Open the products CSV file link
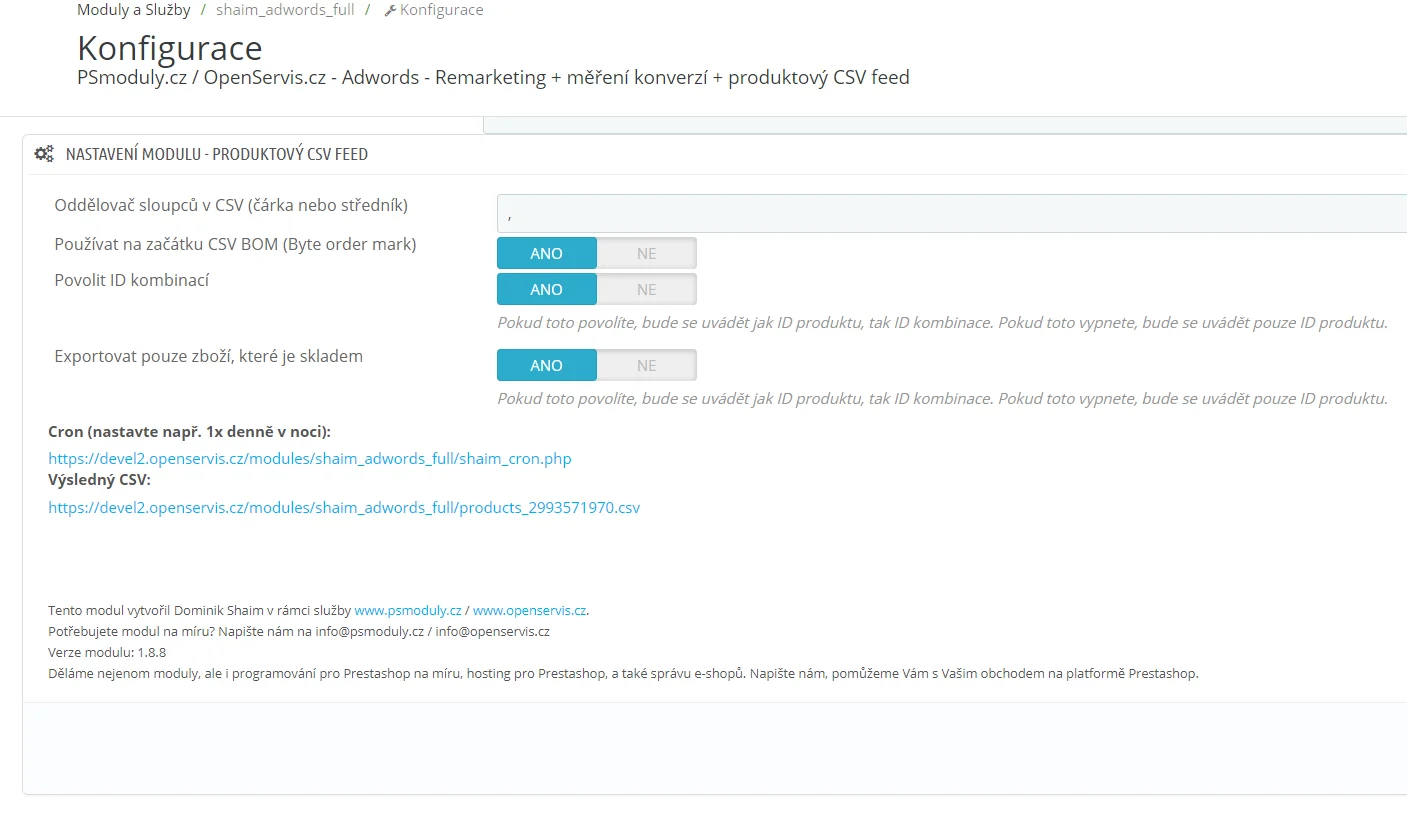This screenshot has width=1407, height=834. coord(344,507)
